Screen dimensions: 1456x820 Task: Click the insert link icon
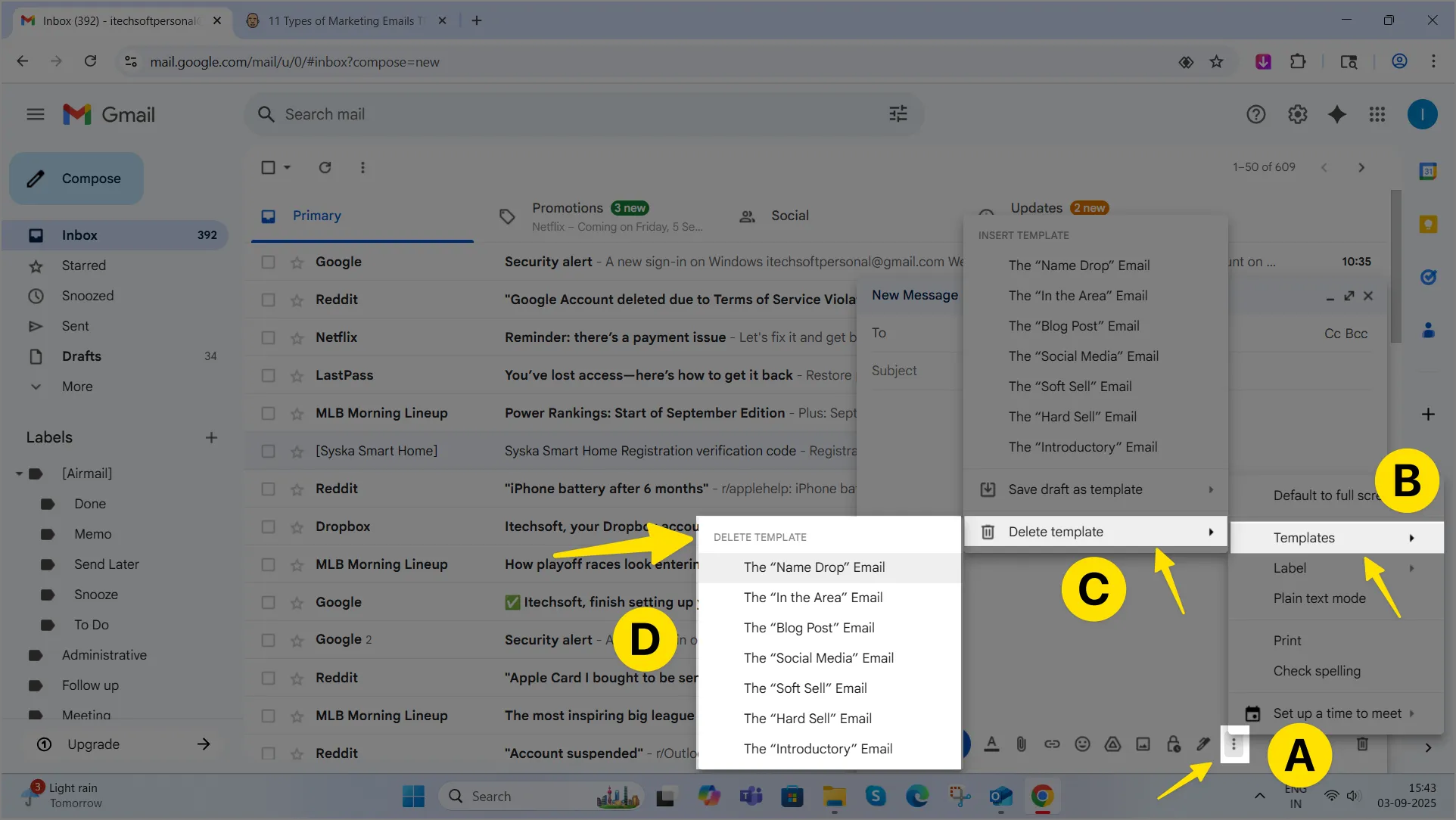click(x=1052, y=744)
